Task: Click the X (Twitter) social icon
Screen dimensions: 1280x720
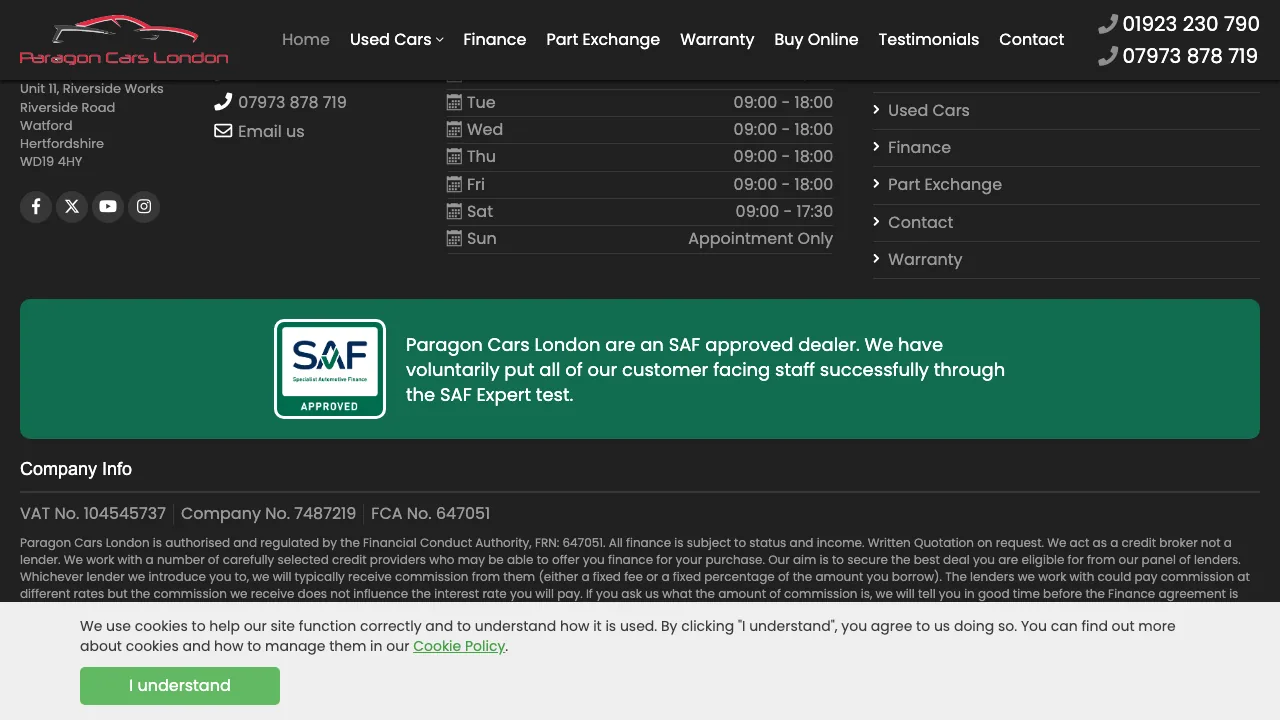Action: 72,207
